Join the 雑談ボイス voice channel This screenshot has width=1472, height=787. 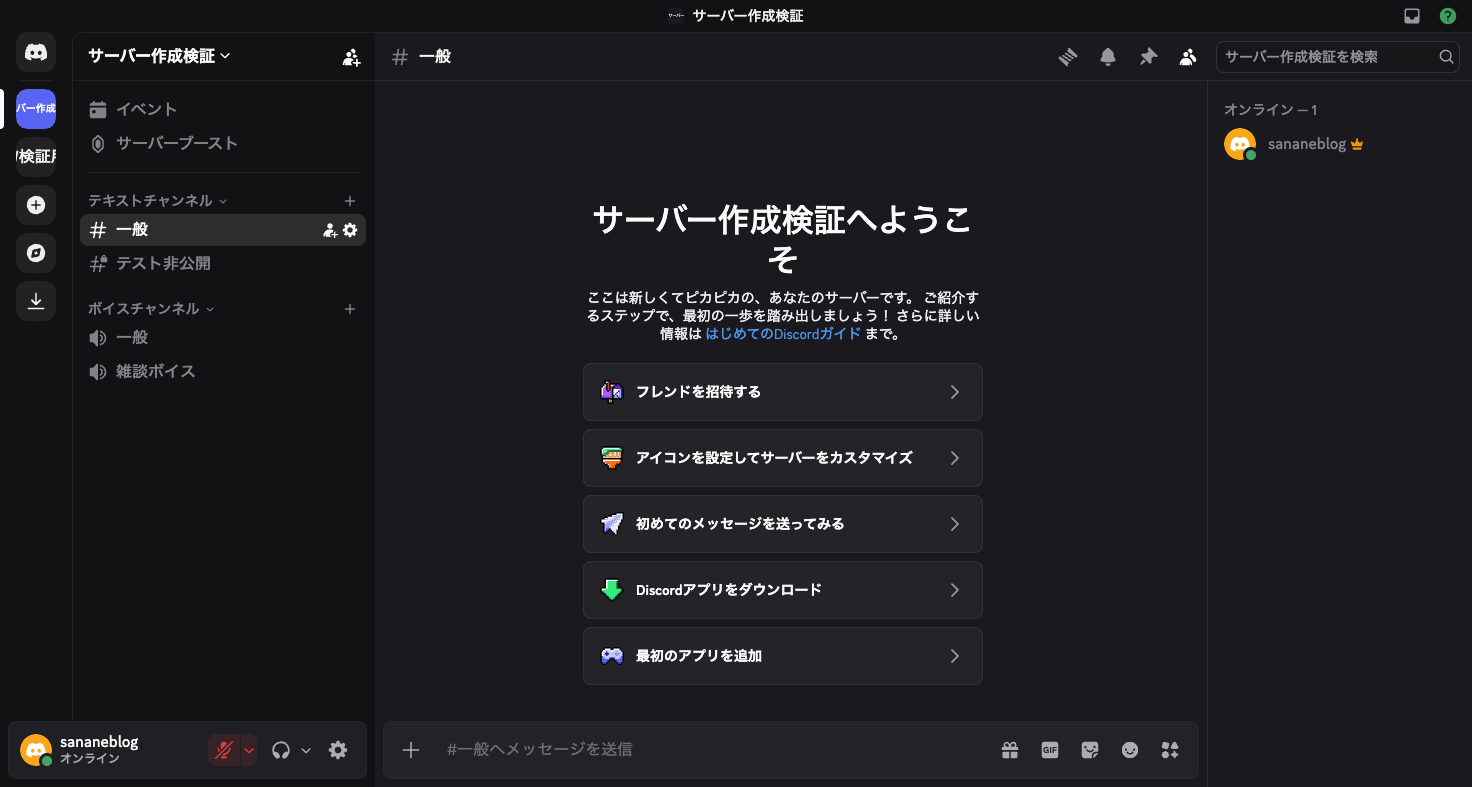(223, 372)
